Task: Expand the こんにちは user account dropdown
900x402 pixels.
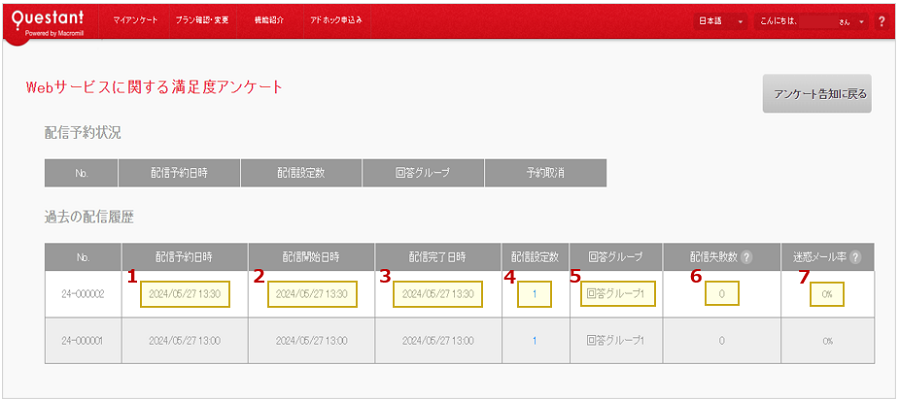Action: pos(812,21)
